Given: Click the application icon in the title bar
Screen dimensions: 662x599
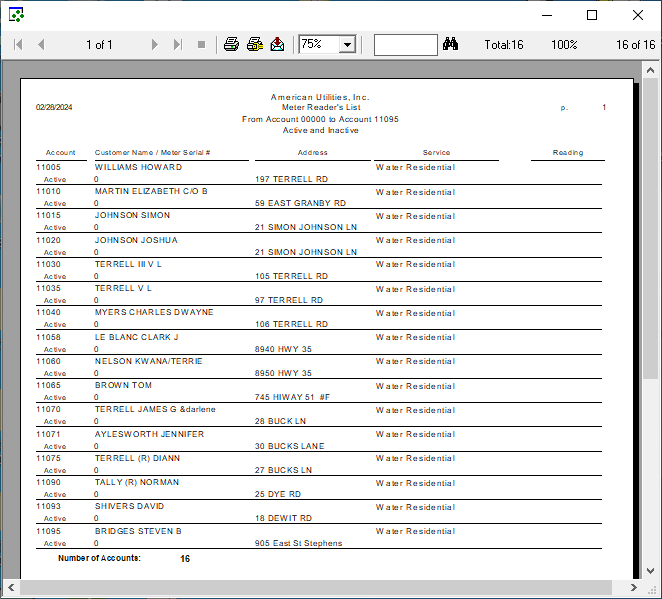Looking at the screenshot, I should pyautogui.click(x=16, y=15).
